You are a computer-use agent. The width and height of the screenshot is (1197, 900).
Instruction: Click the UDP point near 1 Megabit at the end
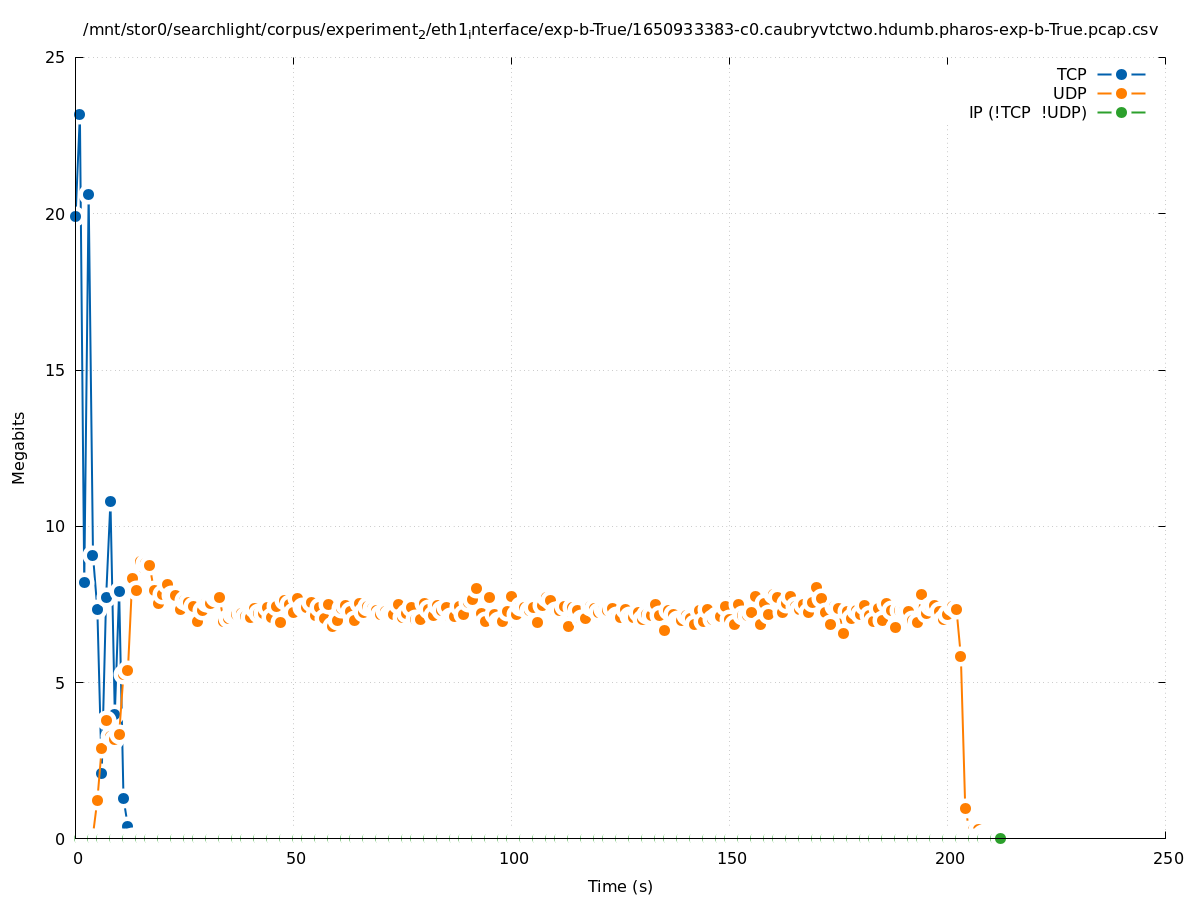(965, 808)
